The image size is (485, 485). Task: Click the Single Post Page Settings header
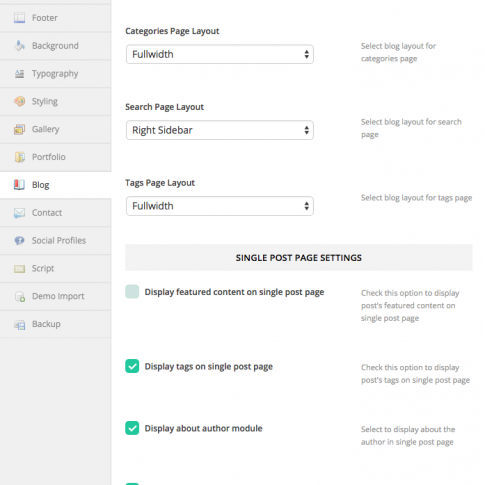(299, 258)
